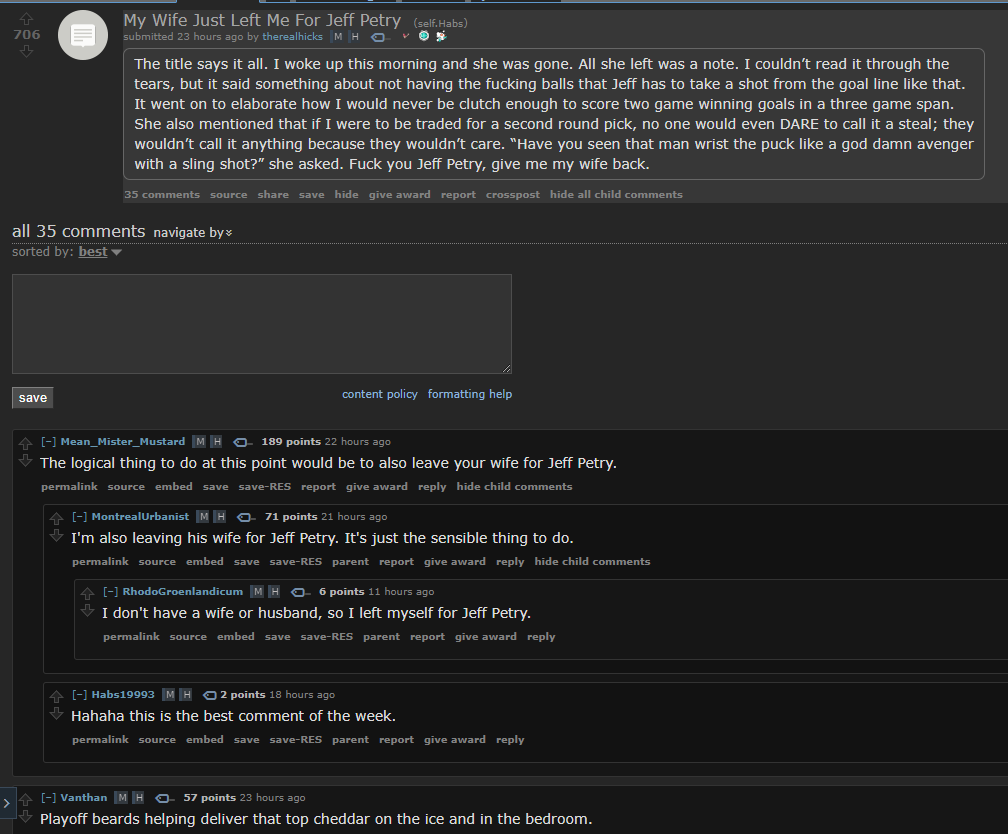Click reply under RhodoGroenlandicum's comment

pos(541,637)
